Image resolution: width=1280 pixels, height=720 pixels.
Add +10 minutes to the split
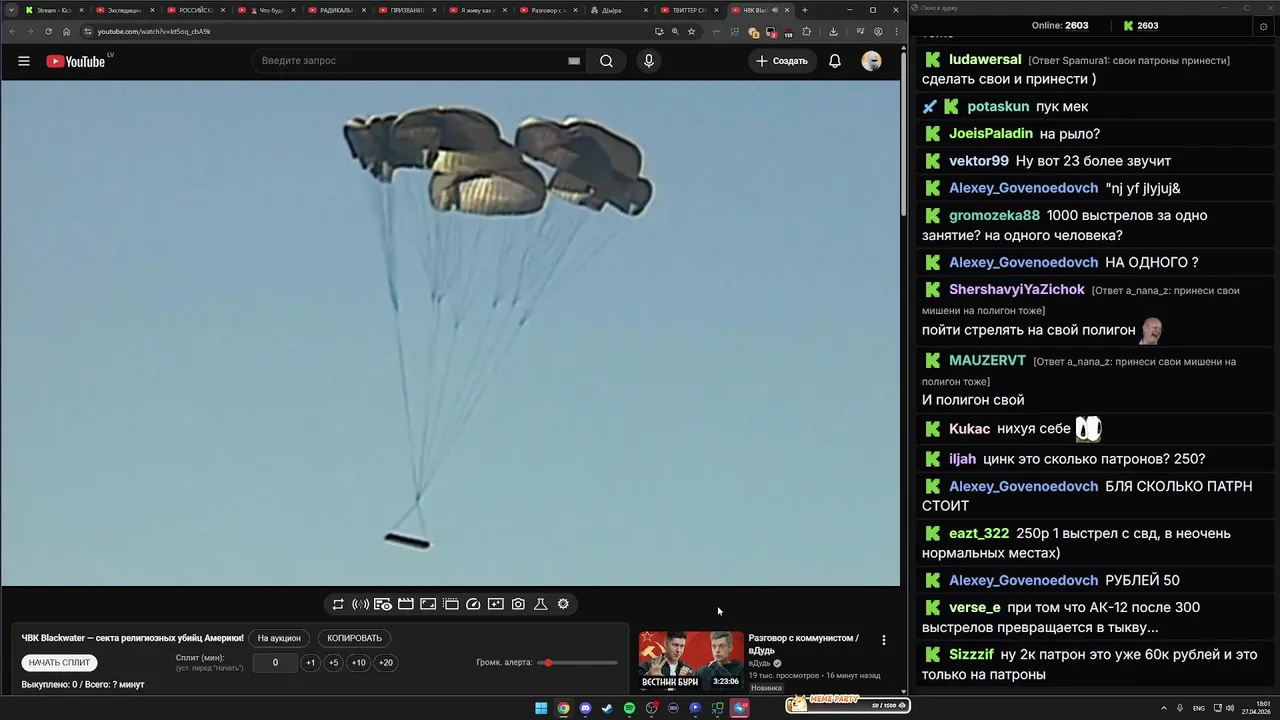358,663
